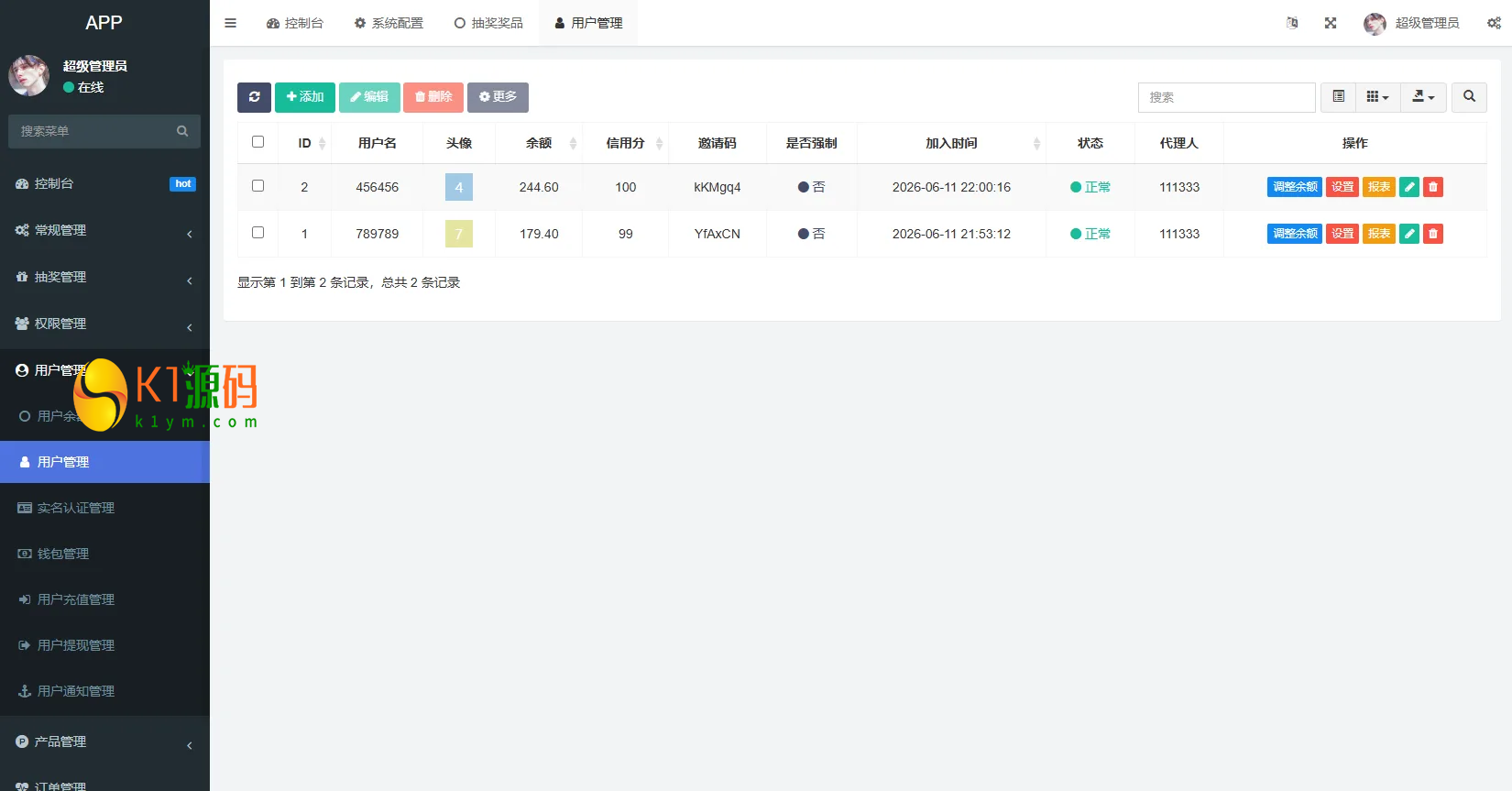Click the edit pencil icon for user 789789
Screen dimensions: 1512x791
tap(1409, 234)
